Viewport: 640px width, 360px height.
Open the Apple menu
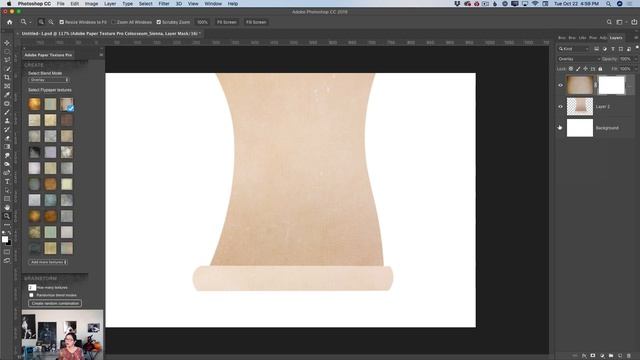(x=9, y=4)
